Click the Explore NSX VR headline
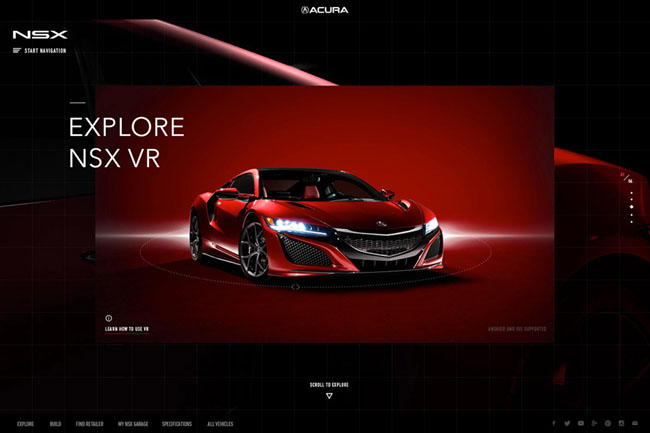Screen dimensions: 650x433 pos(126,143)
